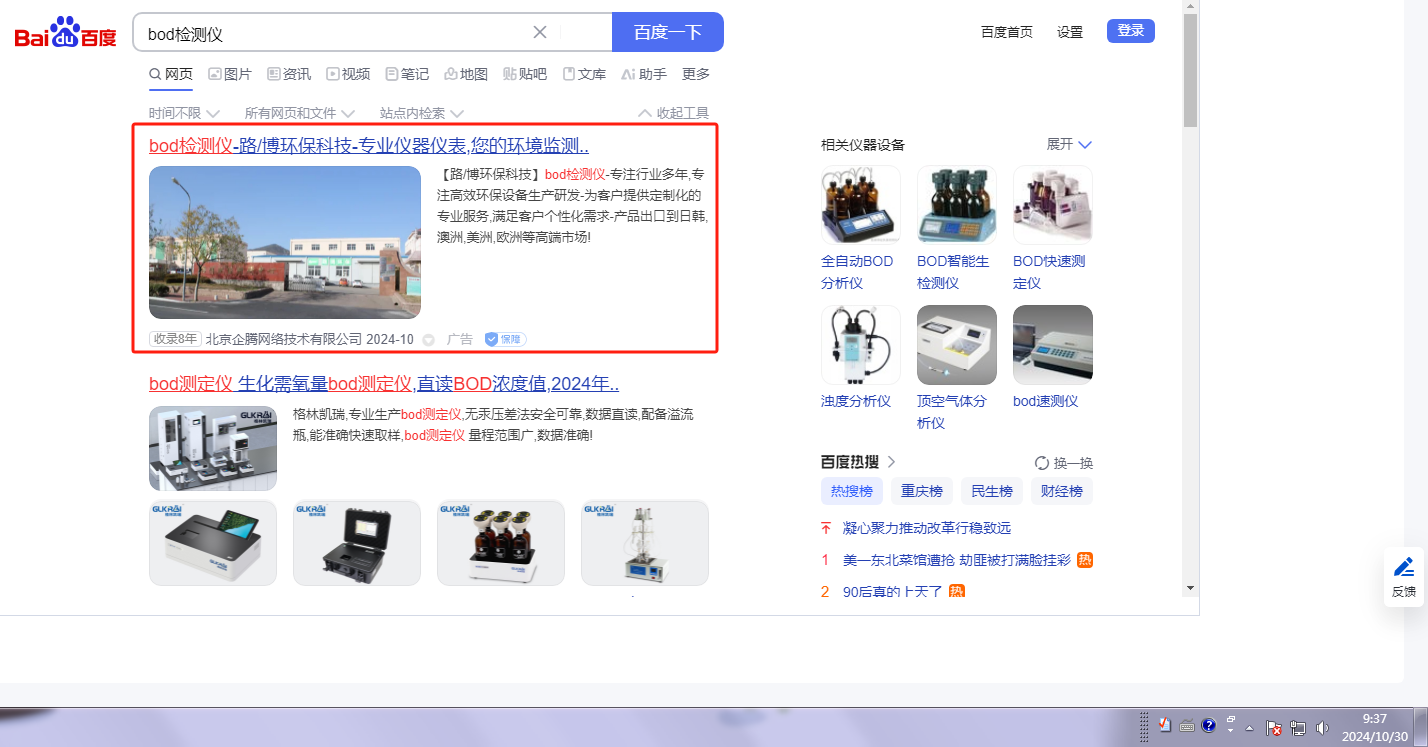Open the bod检测仪-路/博环保科技 result title
The image size is (1428, 747).
point(369,146)
